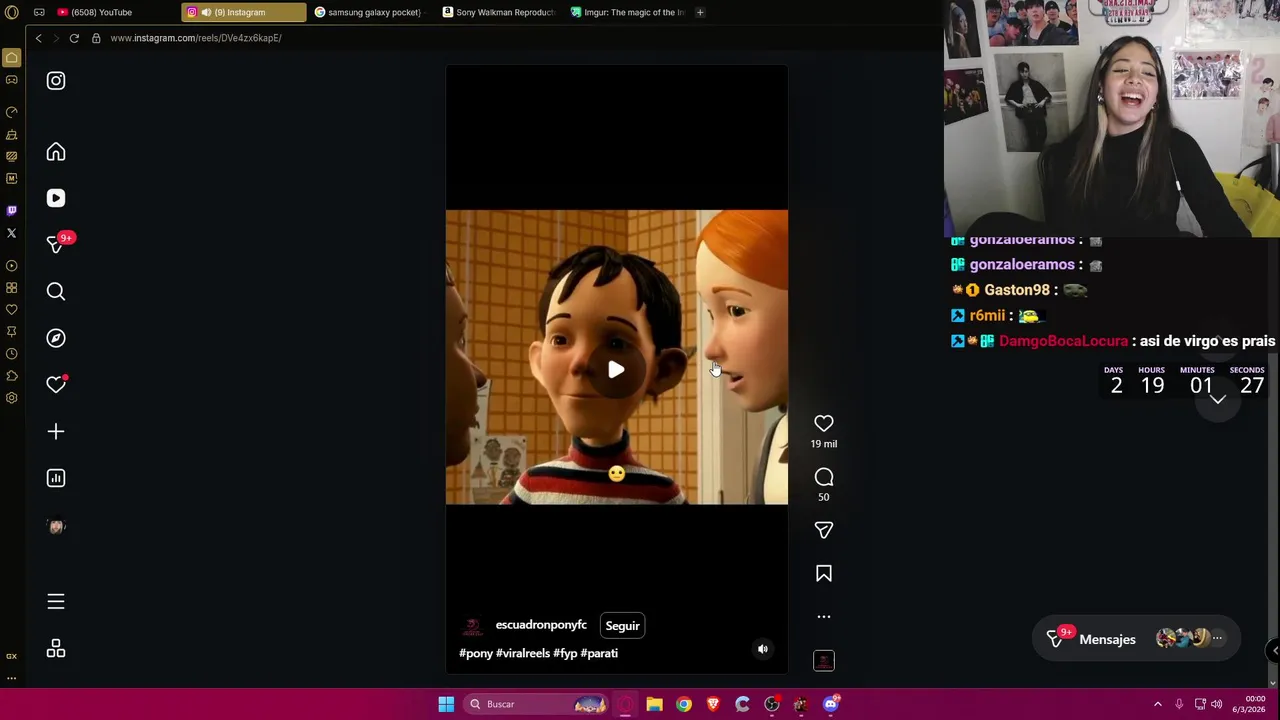1280x720 pixels.
Task: Reload the Instagram page
Action: click(74, 38)
